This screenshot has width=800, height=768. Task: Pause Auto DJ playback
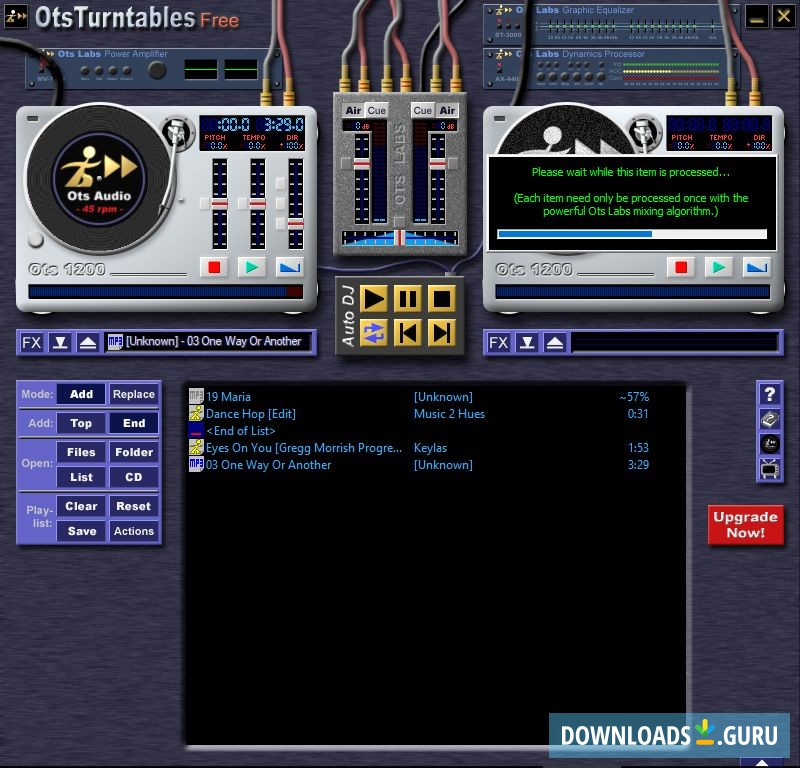[x=407, y=299]
